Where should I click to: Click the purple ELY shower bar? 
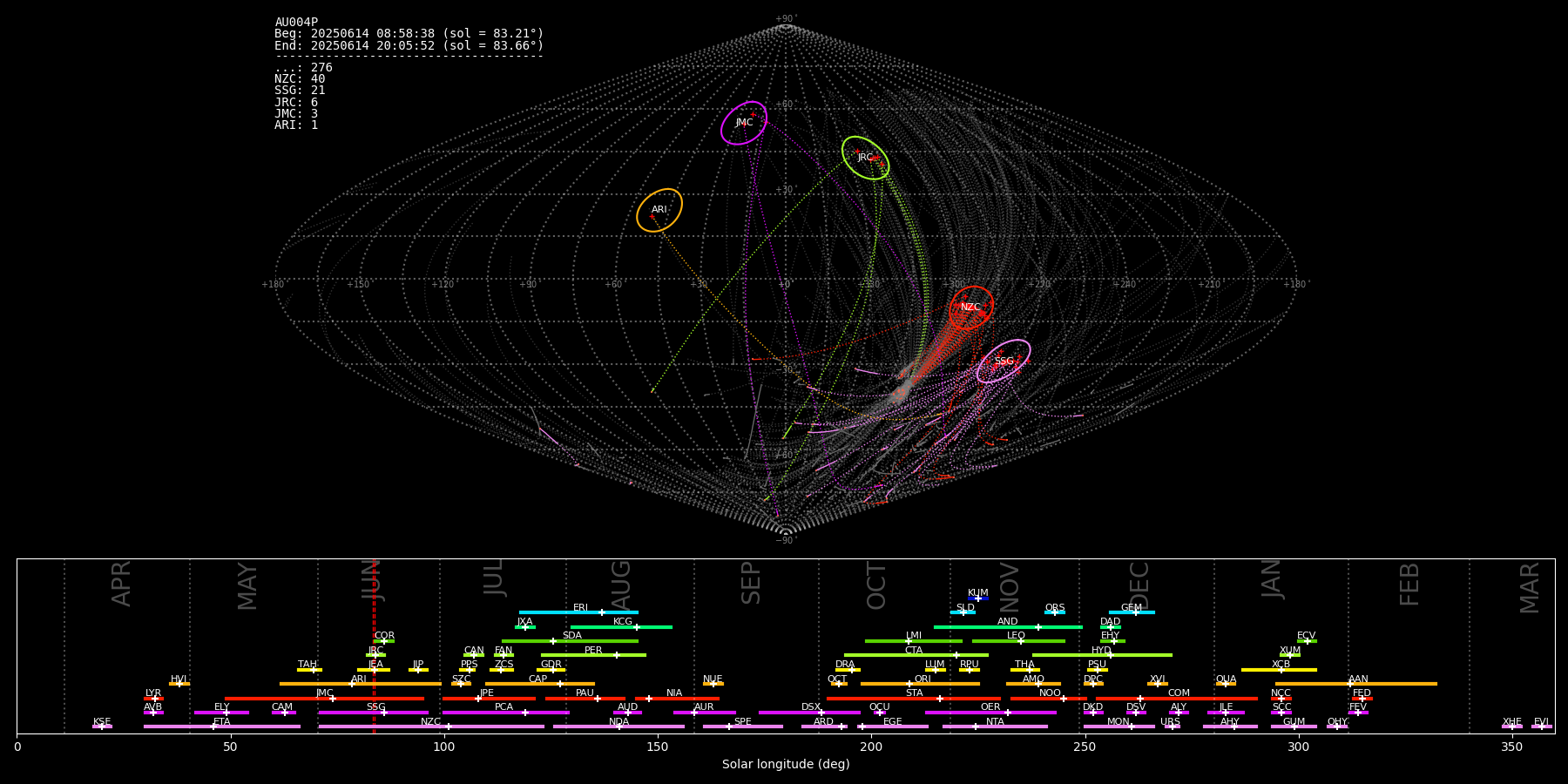(x=221, y=712)
